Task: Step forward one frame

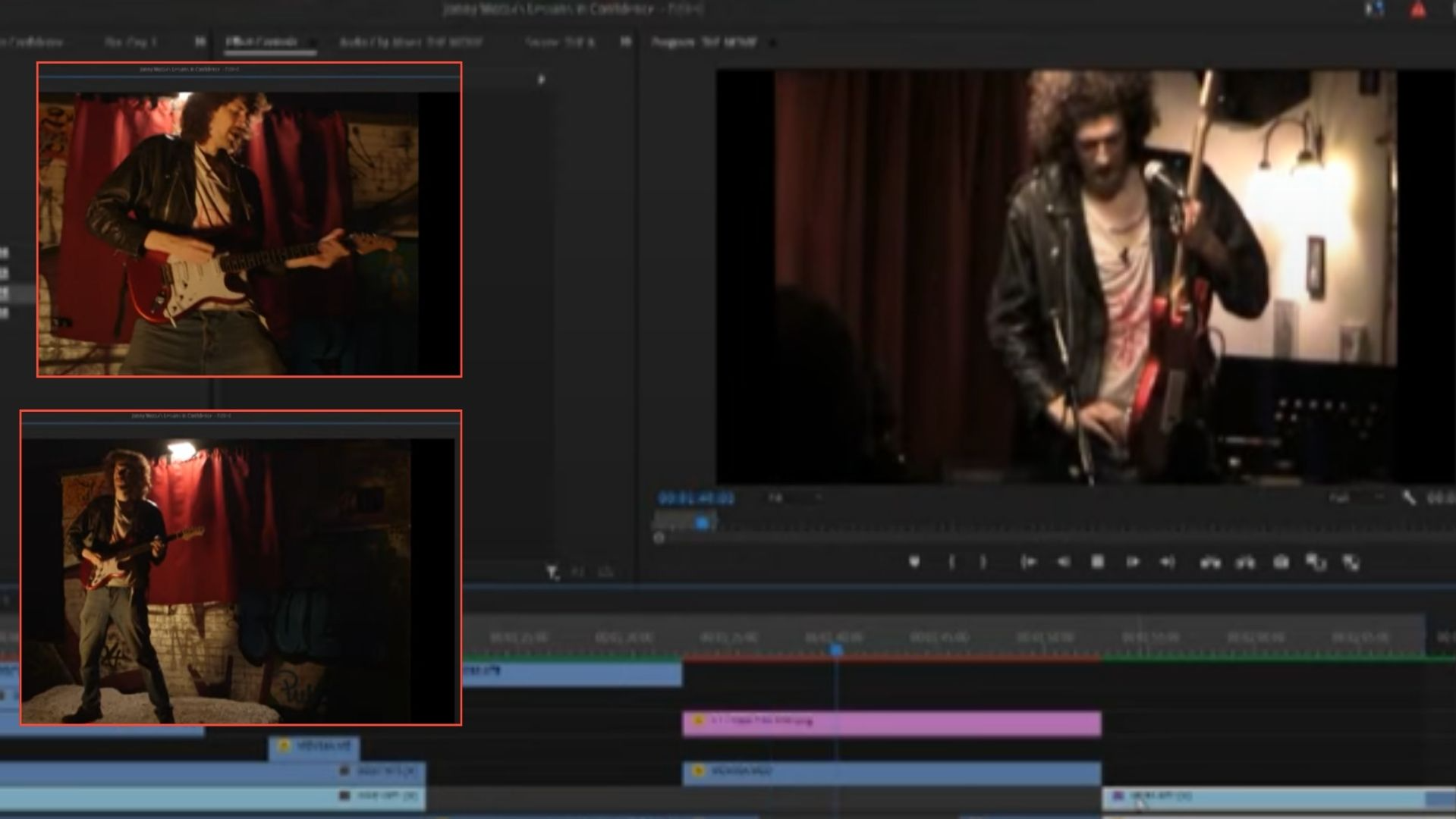Action: point(1132,562)
